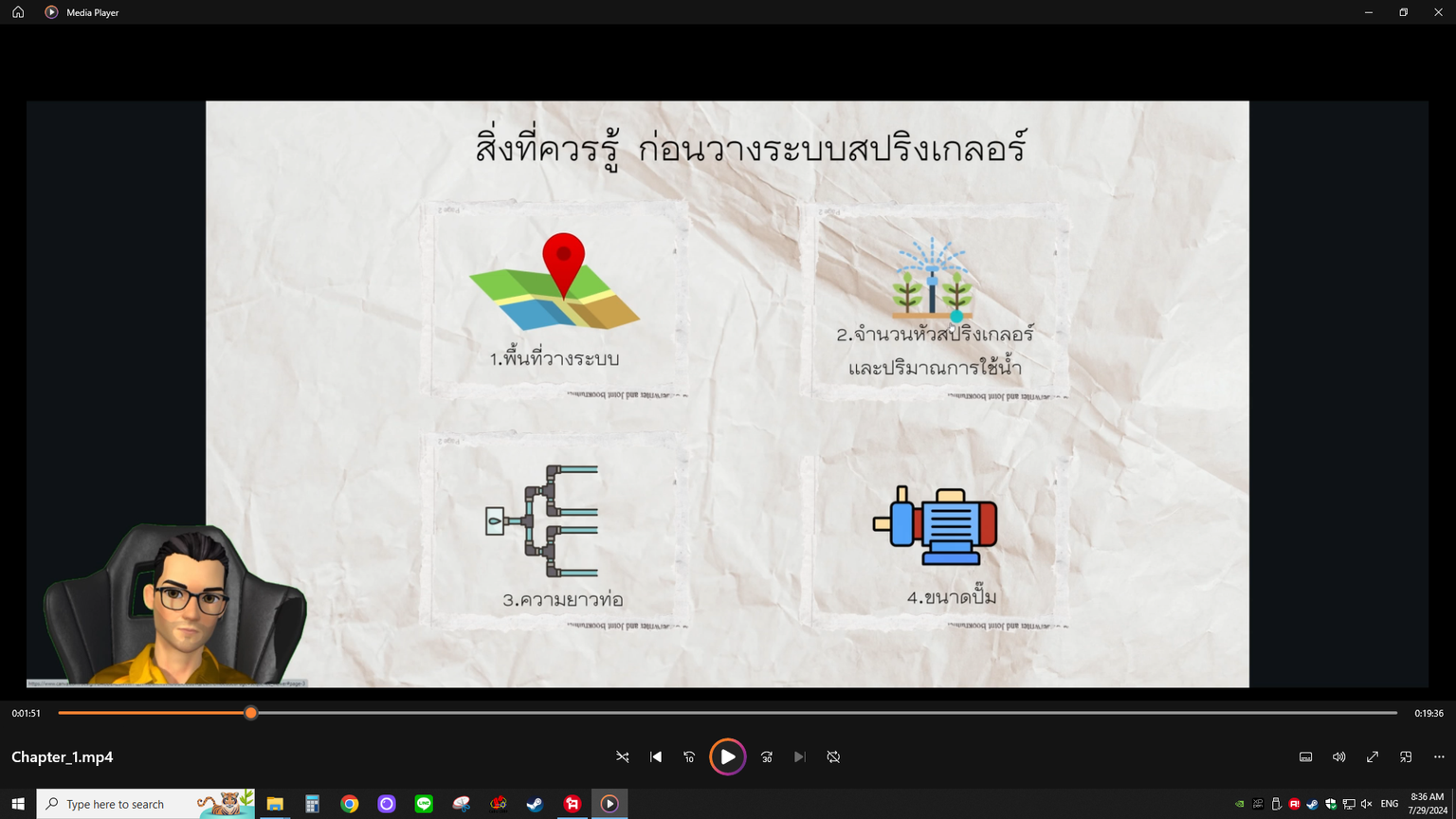Screen dimensions: 1456x819
Task: Open the subtitles and captions menu
Action: pos(1305,756)
